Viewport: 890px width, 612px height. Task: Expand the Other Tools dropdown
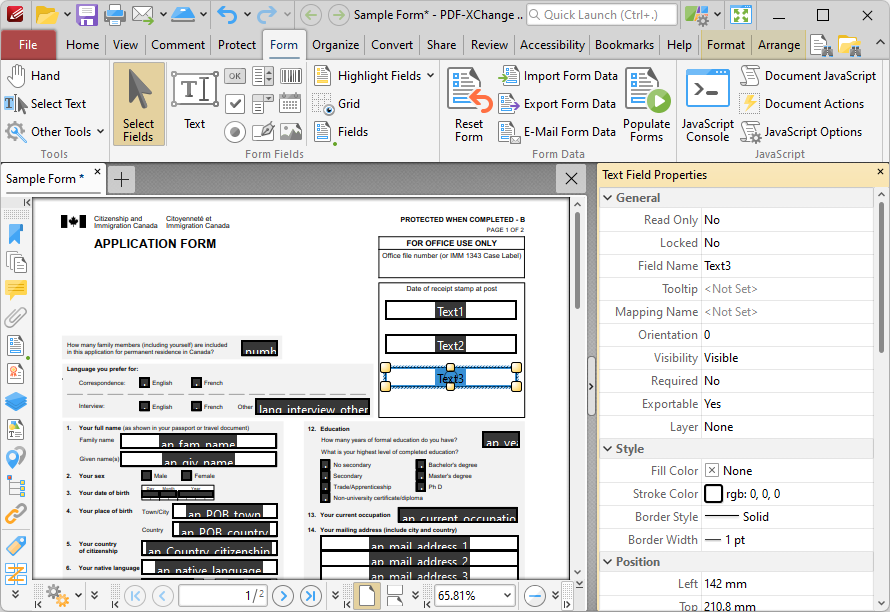pyautogui.click(x=100, y=132)
